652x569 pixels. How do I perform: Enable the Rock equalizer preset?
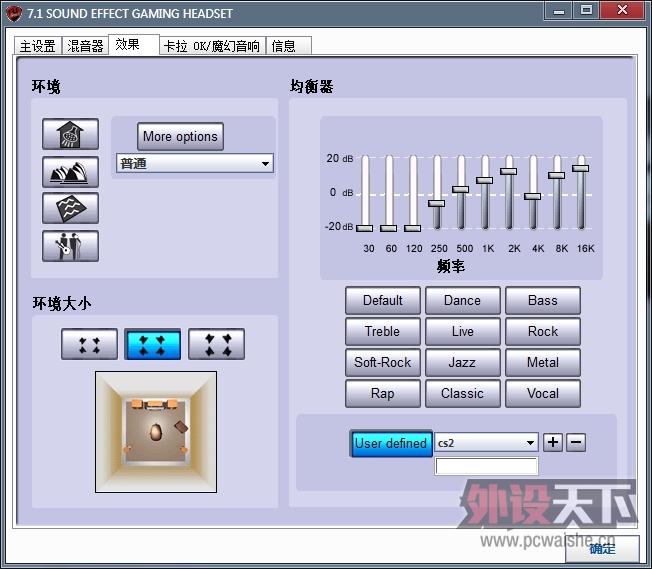pos(543,331)
